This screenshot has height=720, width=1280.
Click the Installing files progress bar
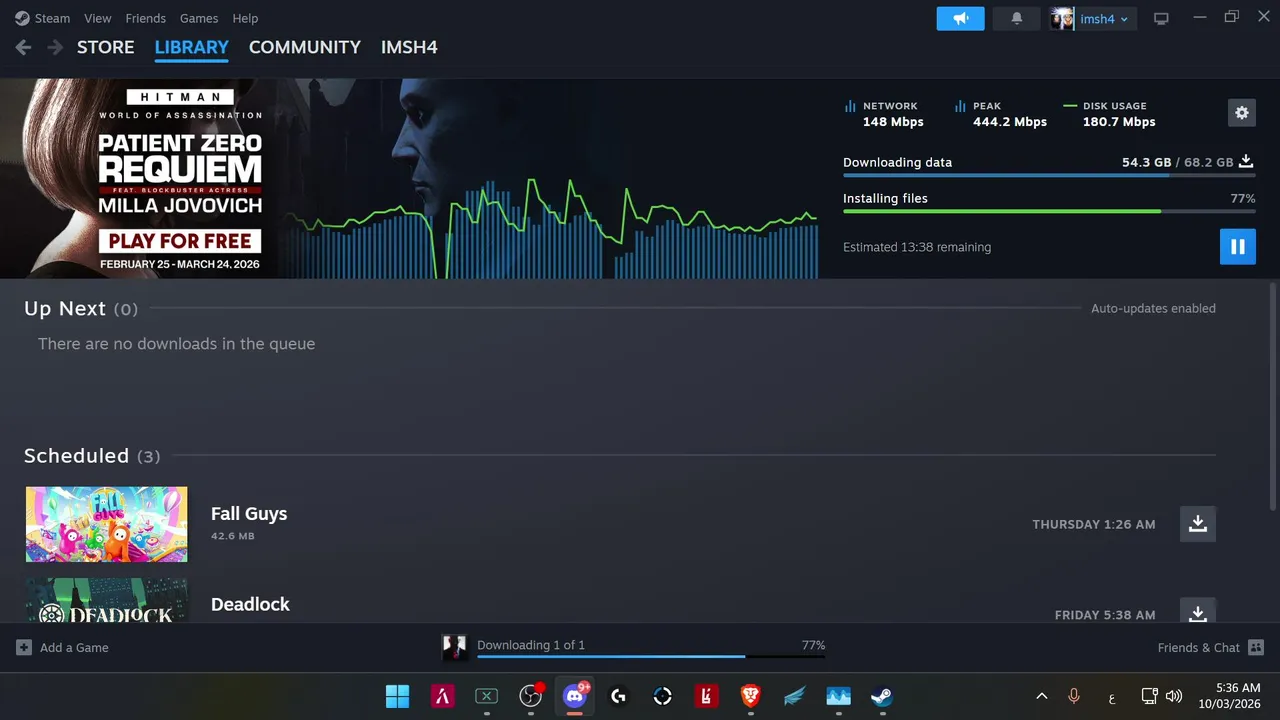tap(1049, 211)
